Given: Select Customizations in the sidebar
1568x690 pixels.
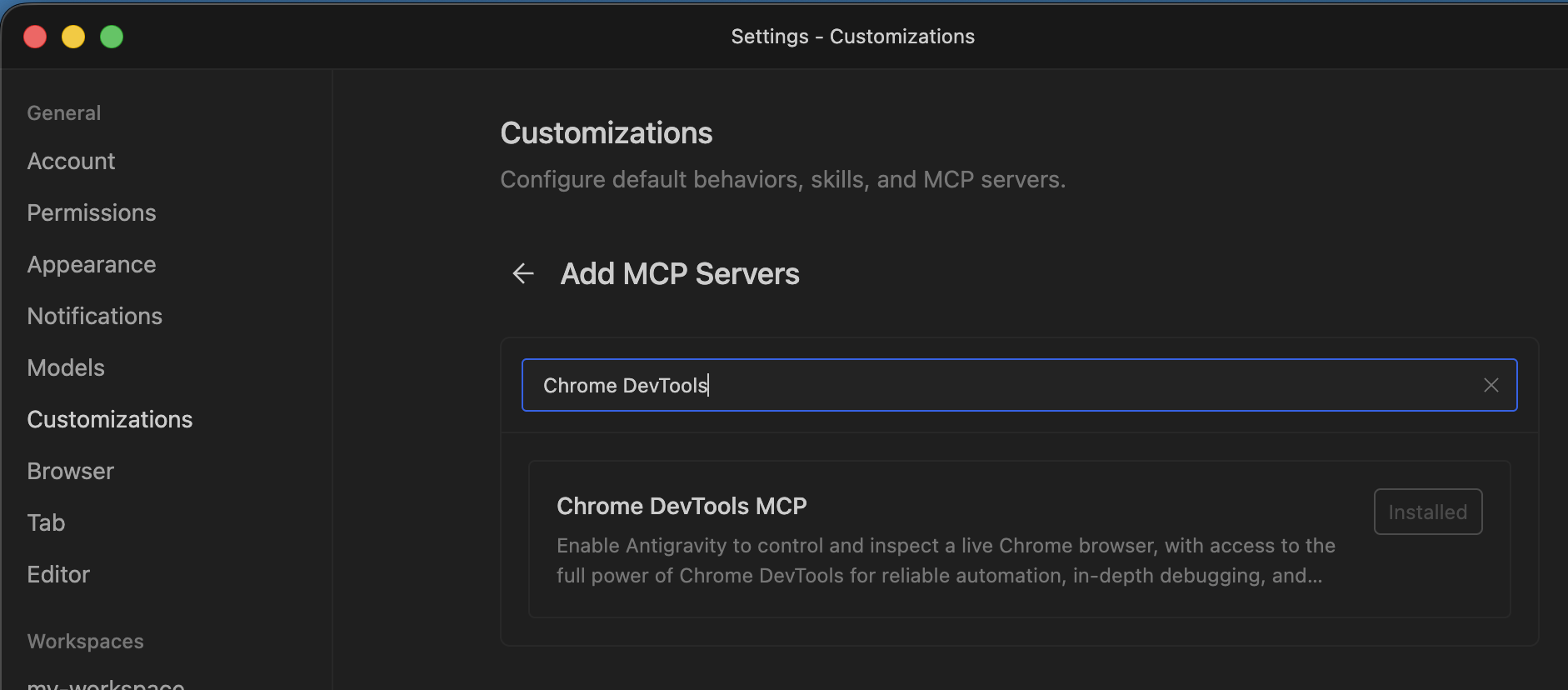Looking at the screenshot, I should [109, 419].
